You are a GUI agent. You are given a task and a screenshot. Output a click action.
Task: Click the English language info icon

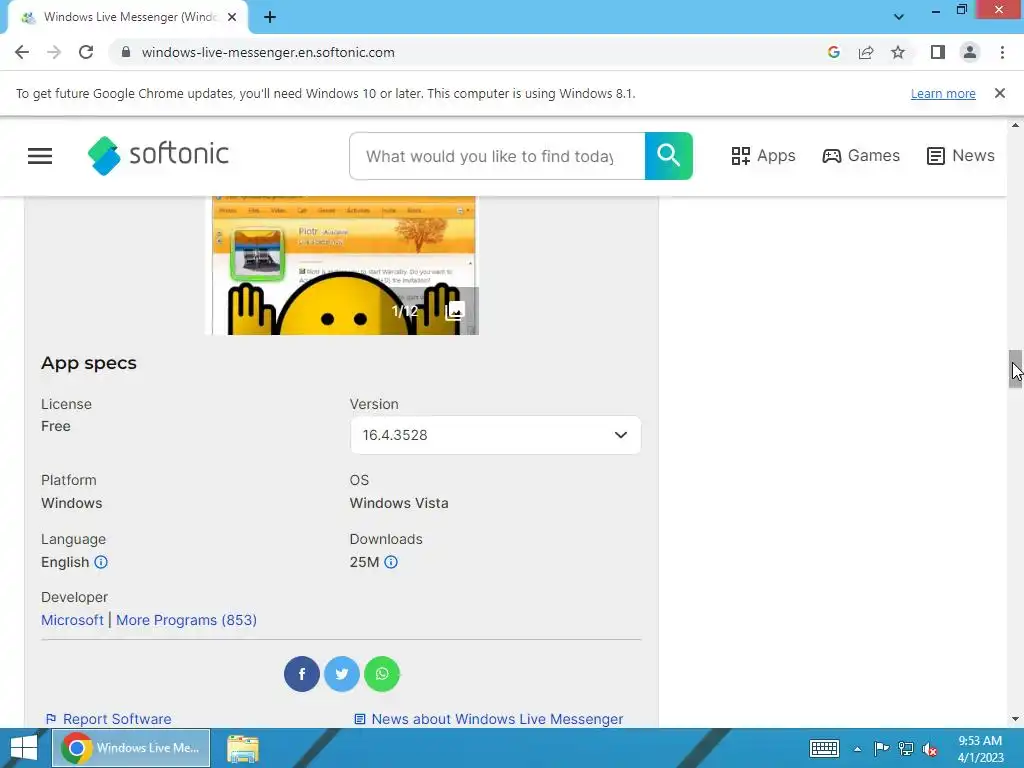[101, 562]
